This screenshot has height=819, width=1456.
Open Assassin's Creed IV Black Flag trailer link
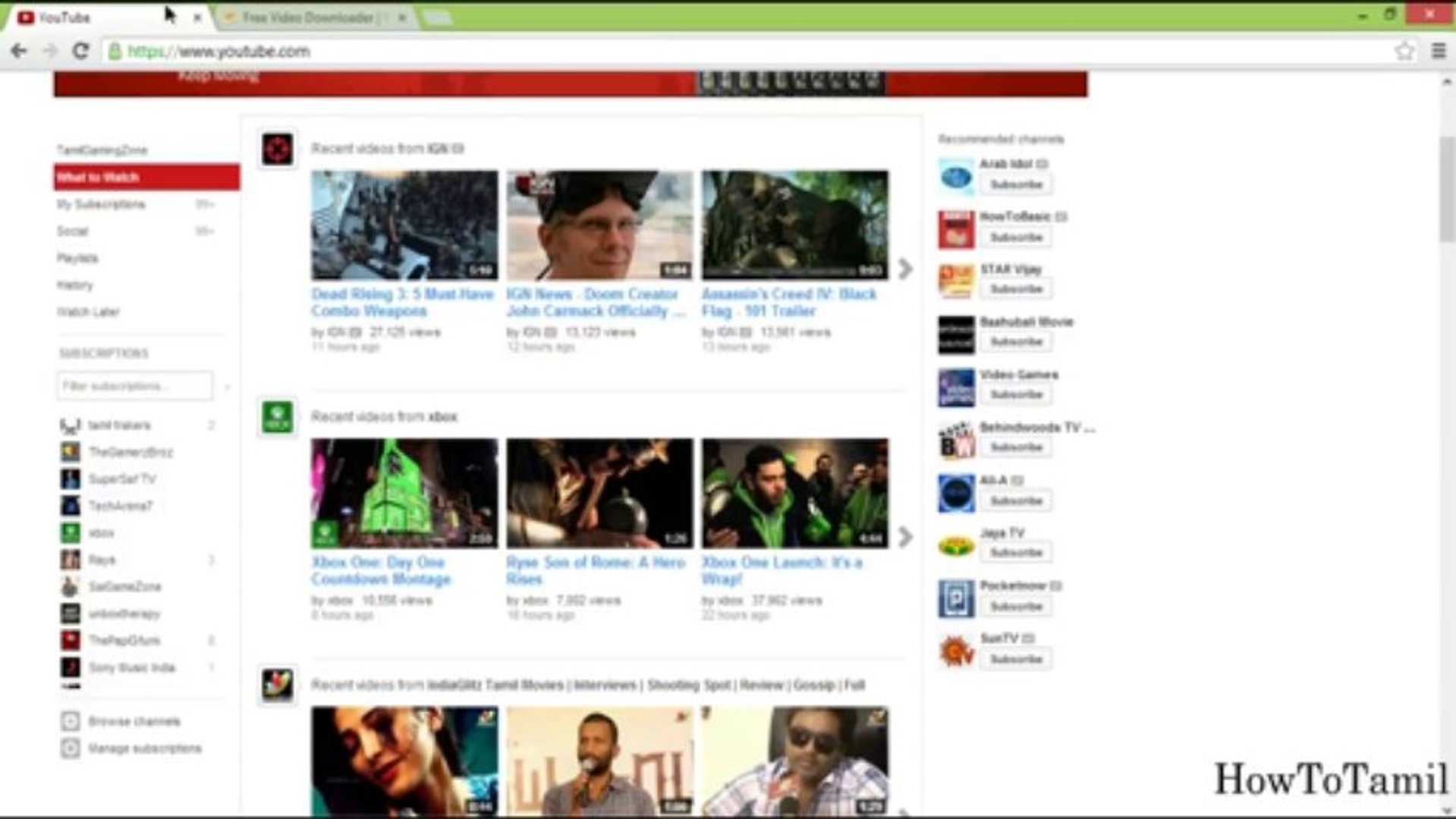coord(789,303)
